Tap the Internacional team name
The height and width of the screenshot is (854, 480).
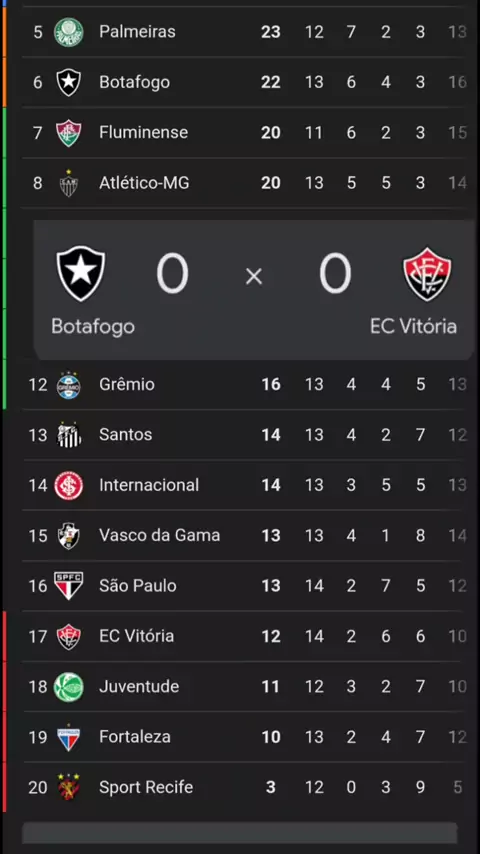pos(149,485)
